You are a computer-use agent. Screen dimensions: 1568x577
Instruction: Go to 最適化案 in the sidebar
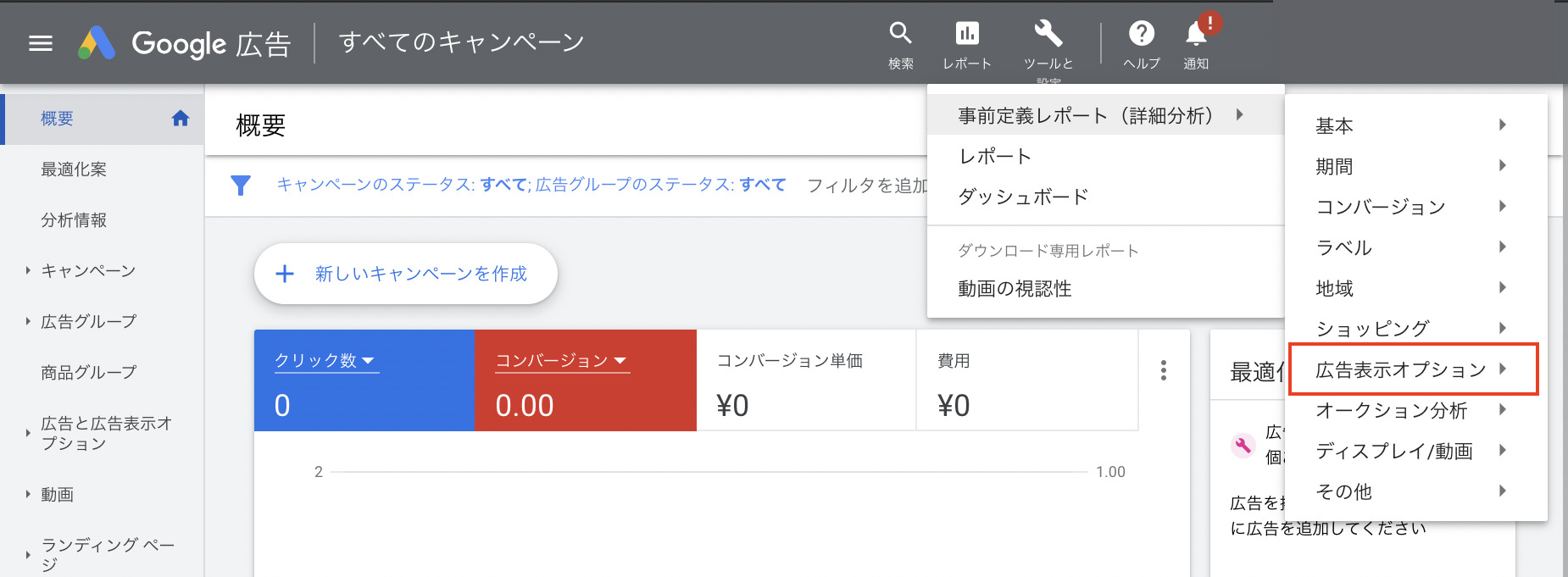pyautogui.click(x=74, y=169)
